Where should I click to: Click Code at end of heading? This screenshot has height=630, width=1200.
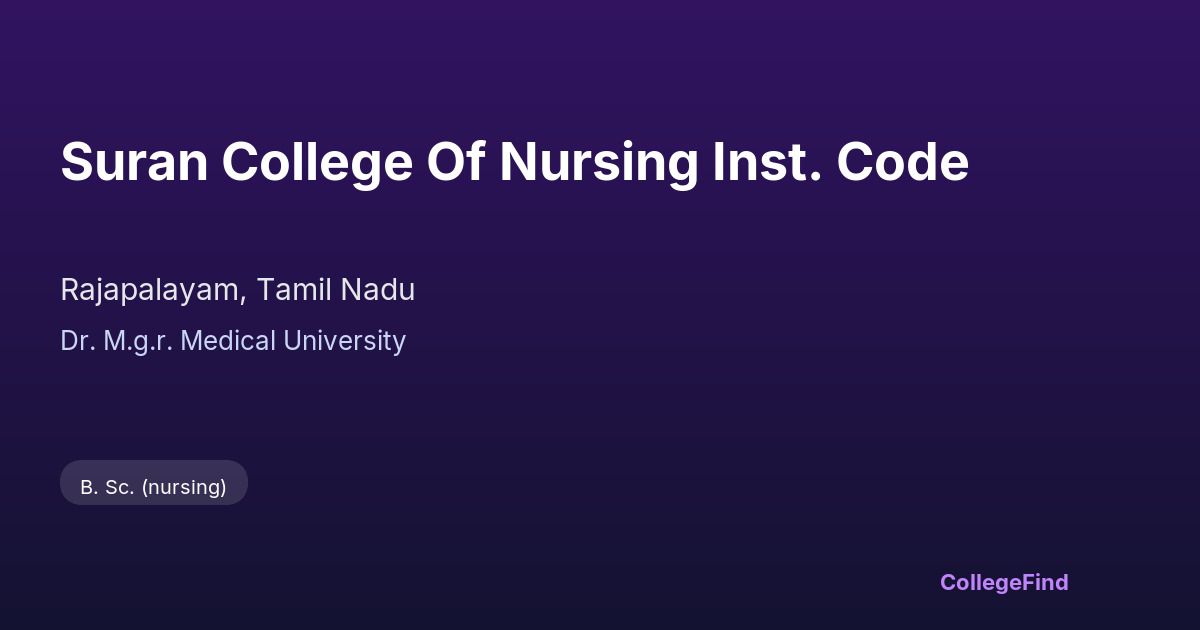click(x=903, y=162)
